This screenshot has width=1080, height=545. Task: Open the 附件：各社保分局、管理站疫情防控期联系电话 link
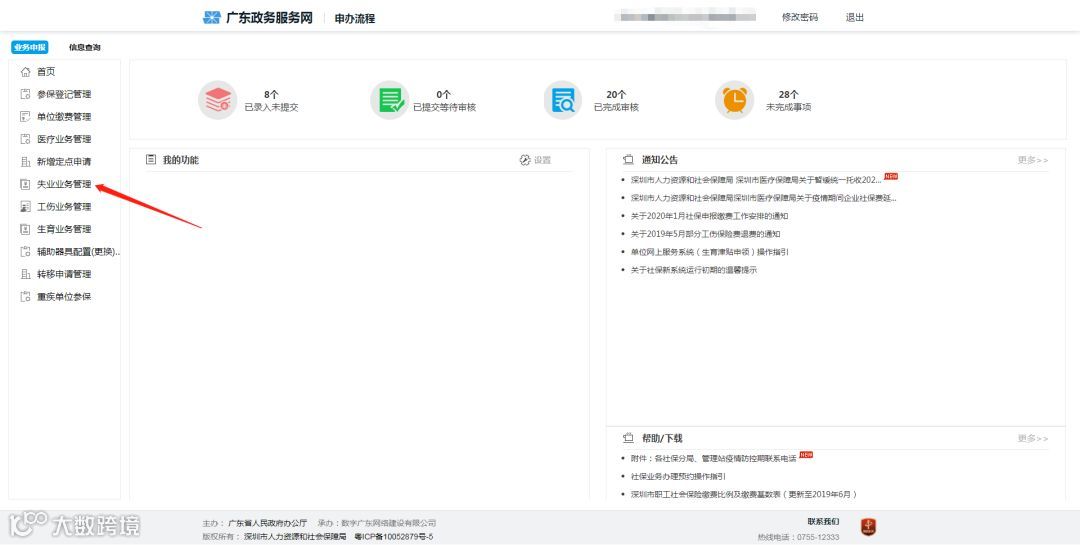coord(714,458)
